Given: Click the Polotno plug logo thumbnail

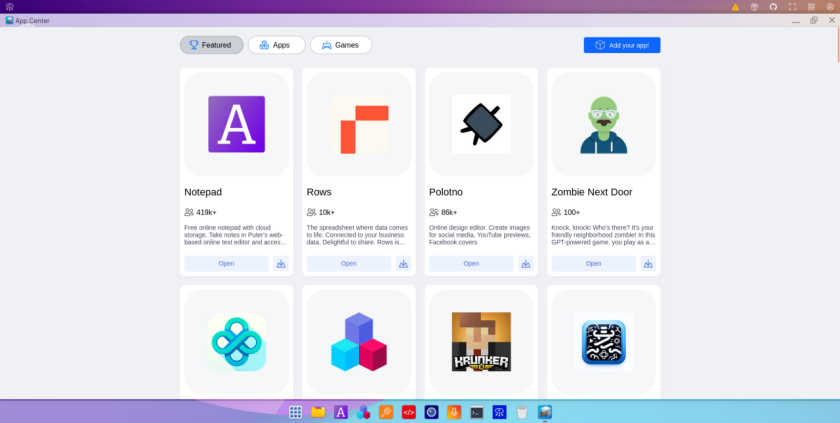Looking at the screenshot, I should (481, 124).
